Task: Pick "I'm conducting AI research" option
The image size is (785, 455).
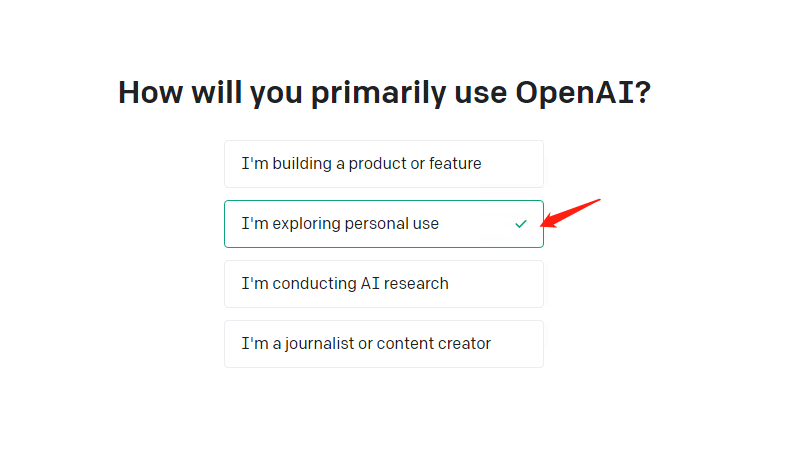Action: [x=383, y=284]
